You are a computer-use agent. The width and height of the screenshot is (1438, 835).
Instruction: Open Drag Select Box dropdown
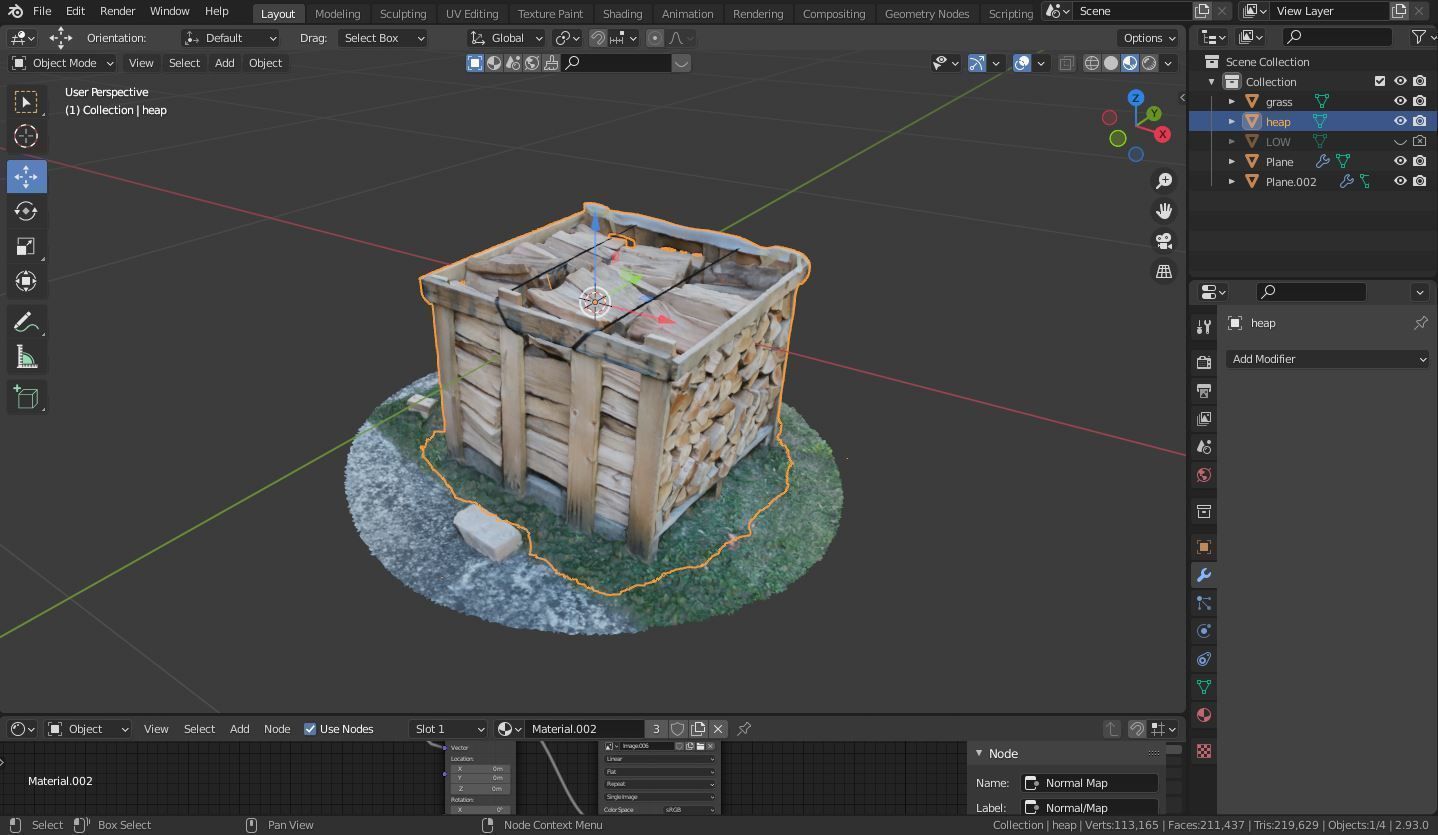(x=382, y=38)
